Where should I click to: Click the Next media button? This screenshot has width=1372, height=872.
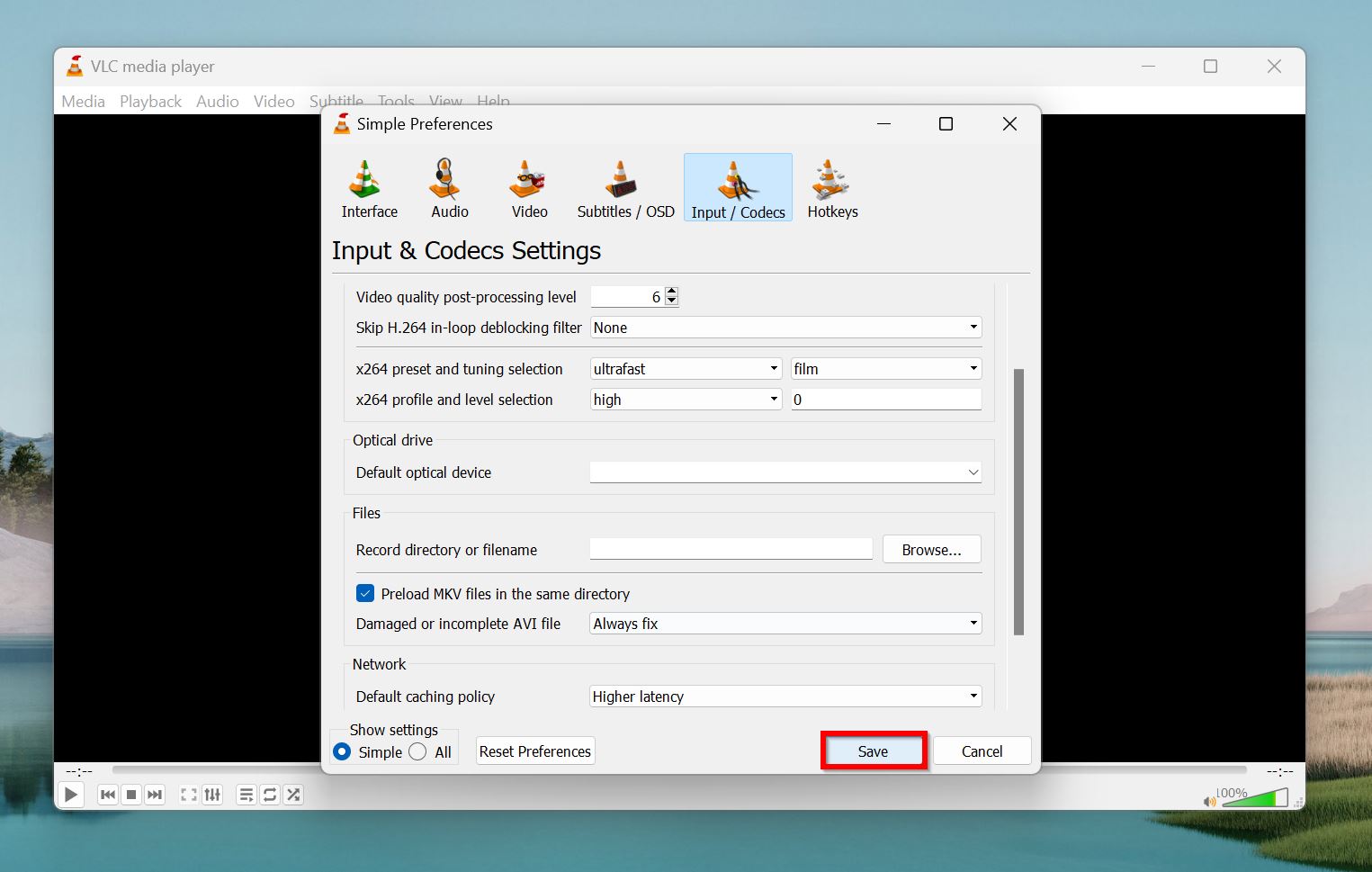[x=155, y=795]
